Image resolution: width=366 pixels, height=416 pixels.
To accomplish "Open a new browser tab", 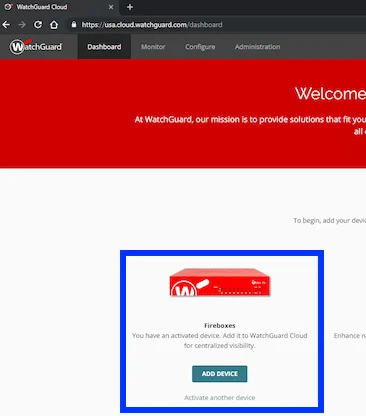I will pyautogui.click(x=130, y=7).
